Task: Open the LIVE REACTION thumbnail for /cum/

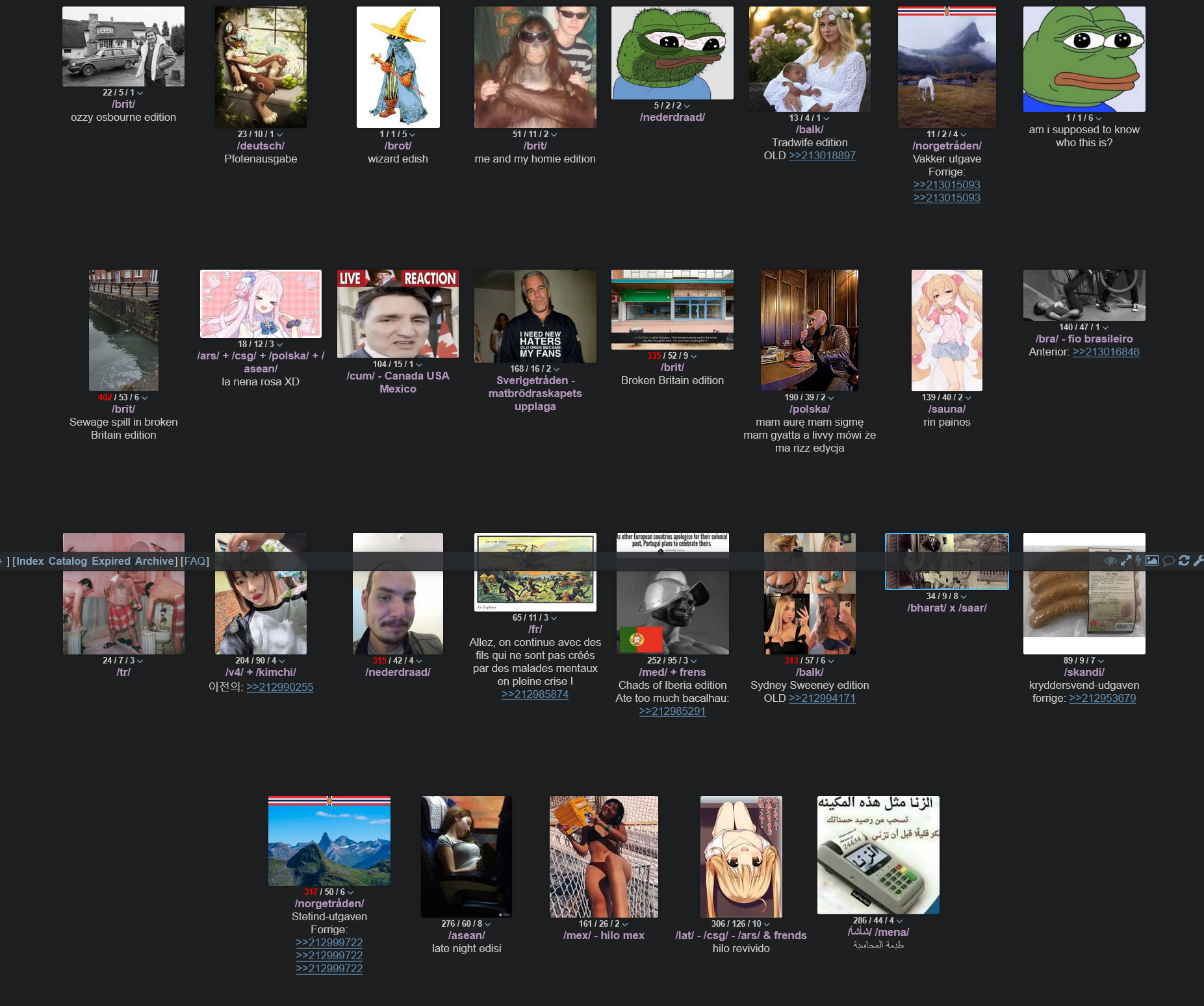Action: point(398,314)
